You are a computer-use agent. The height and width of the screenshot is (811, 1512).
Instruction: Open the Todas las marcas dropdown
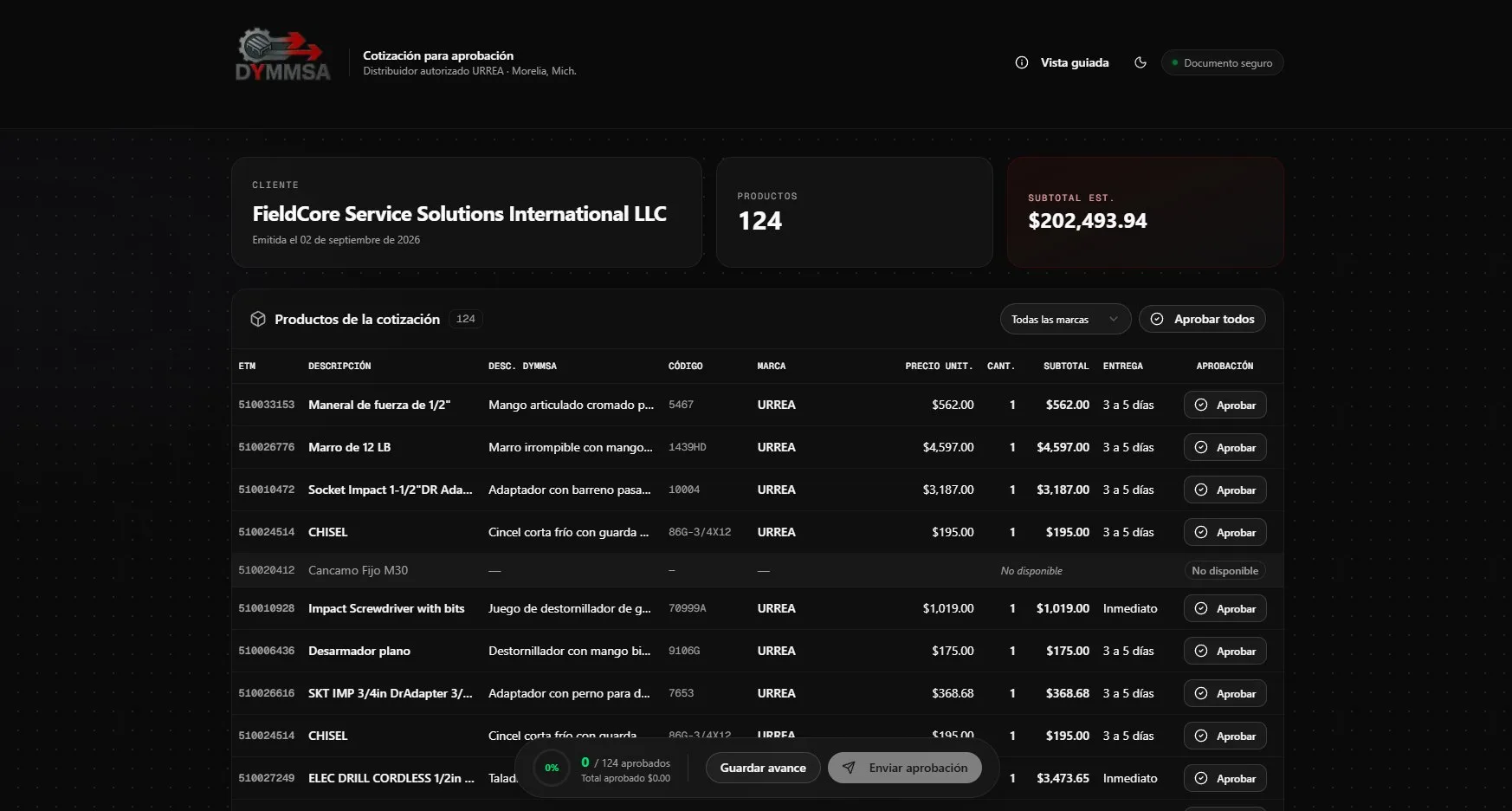pyautogui.click(x=1065, y=319)
